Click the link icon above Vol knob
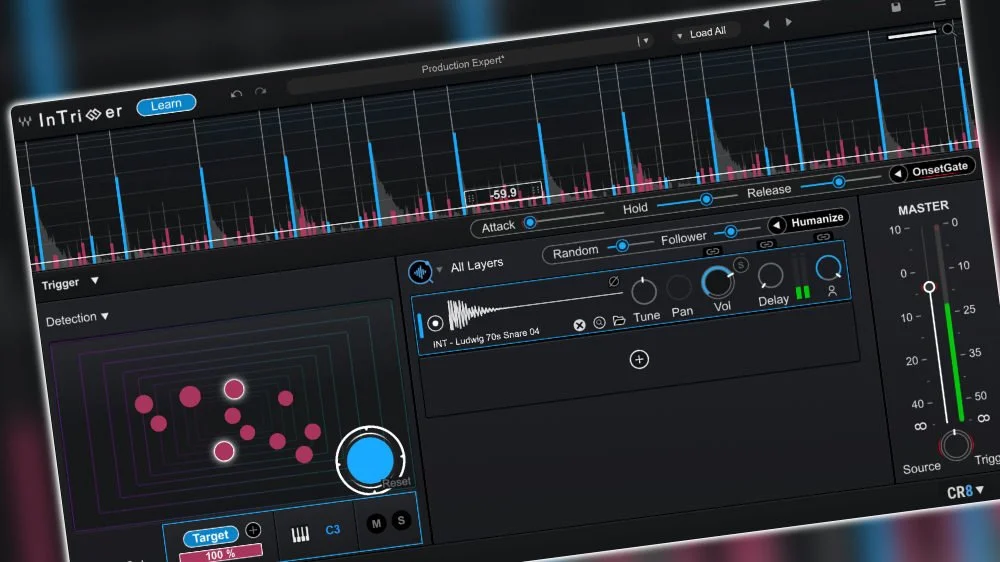Viewport: 1000px width, 562px height. [x=713, y=251]
